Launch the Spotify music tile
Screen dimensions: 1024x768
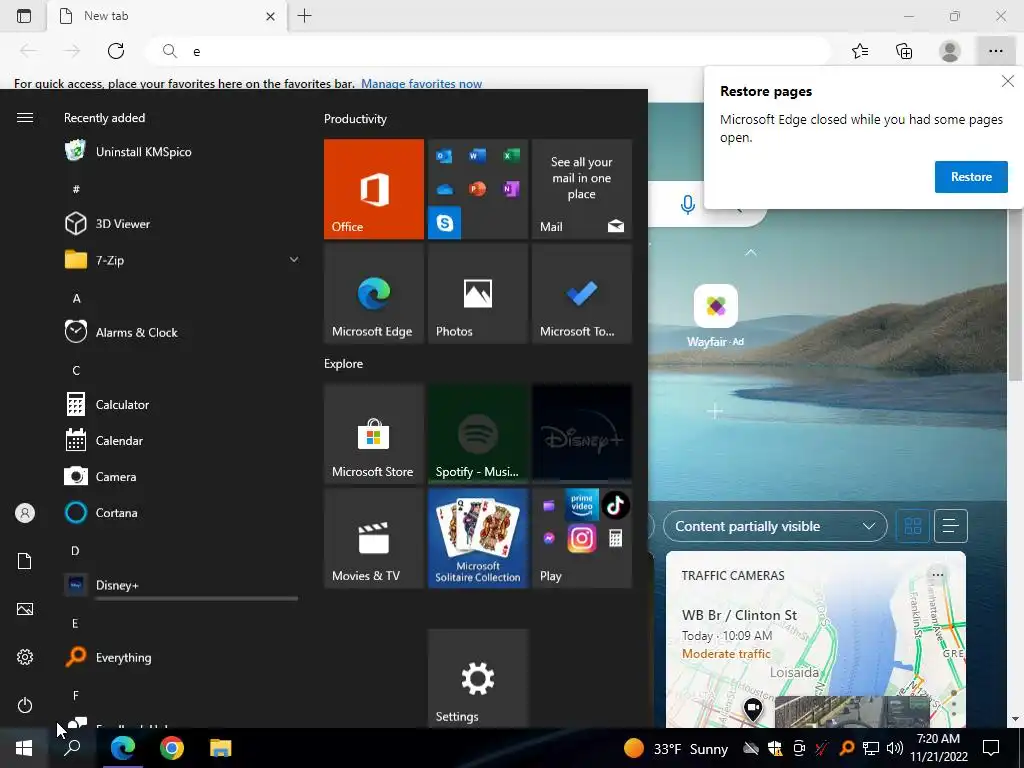click(477, 434)
